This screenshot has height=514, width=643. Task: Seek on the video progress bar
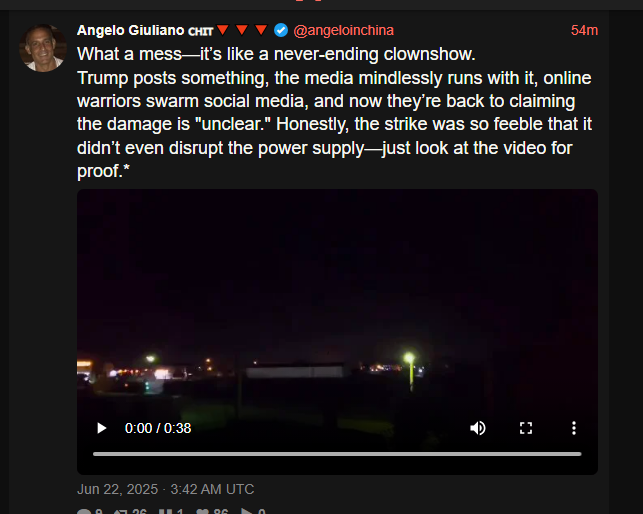click(337, 454)
